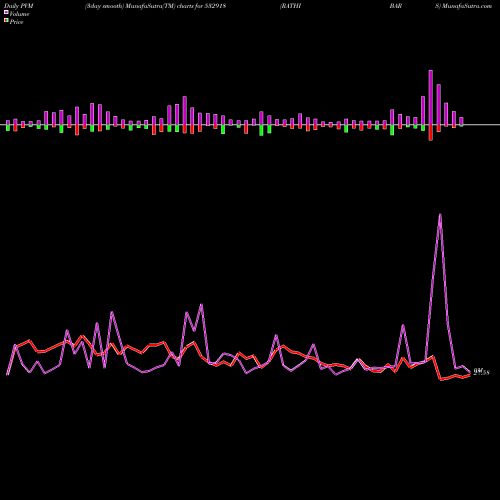Click the highest peak of the magenta volume line
The width and height of the screenshot is (500, 500).
(x=440, y=215)
